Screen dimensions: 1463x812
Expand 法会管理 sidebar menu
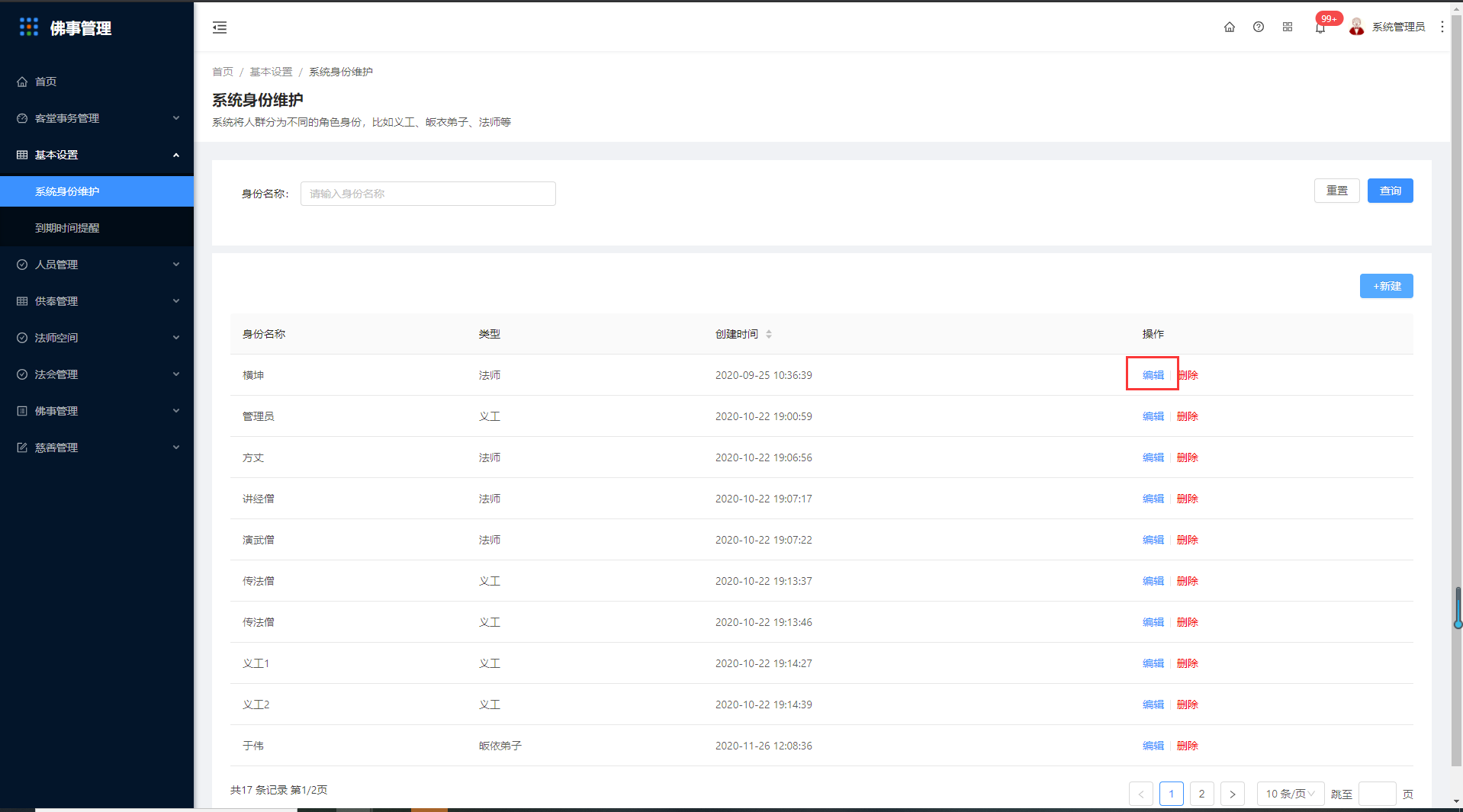pos(97,374)
